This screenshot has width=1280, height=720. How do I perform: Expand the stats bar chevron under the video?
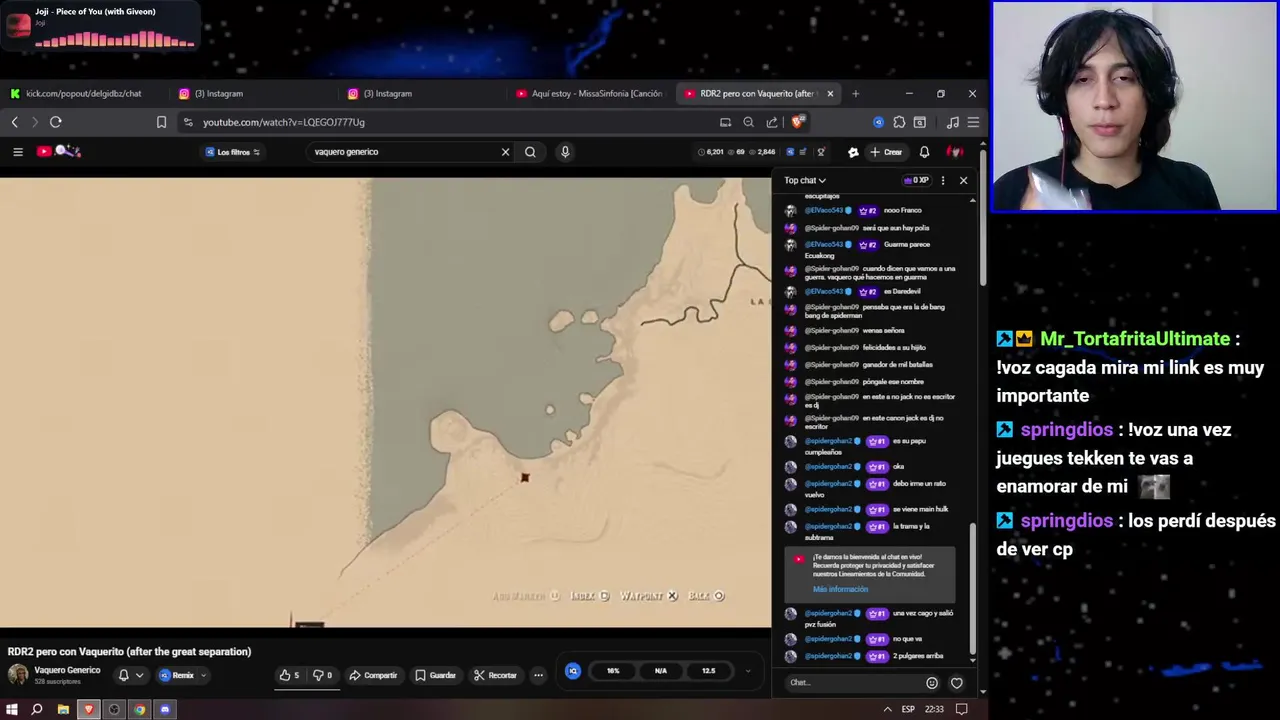click(x=748, y=671)
